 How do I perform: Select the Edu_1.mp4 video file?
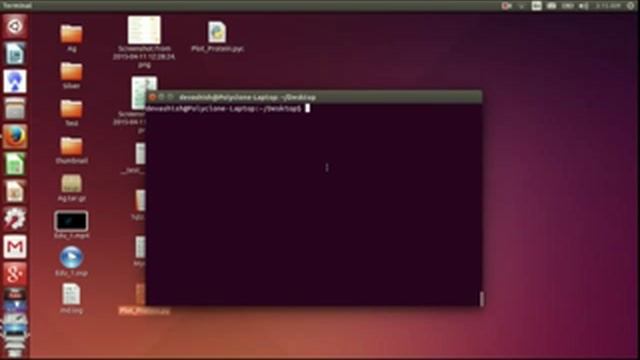point(71,224)
